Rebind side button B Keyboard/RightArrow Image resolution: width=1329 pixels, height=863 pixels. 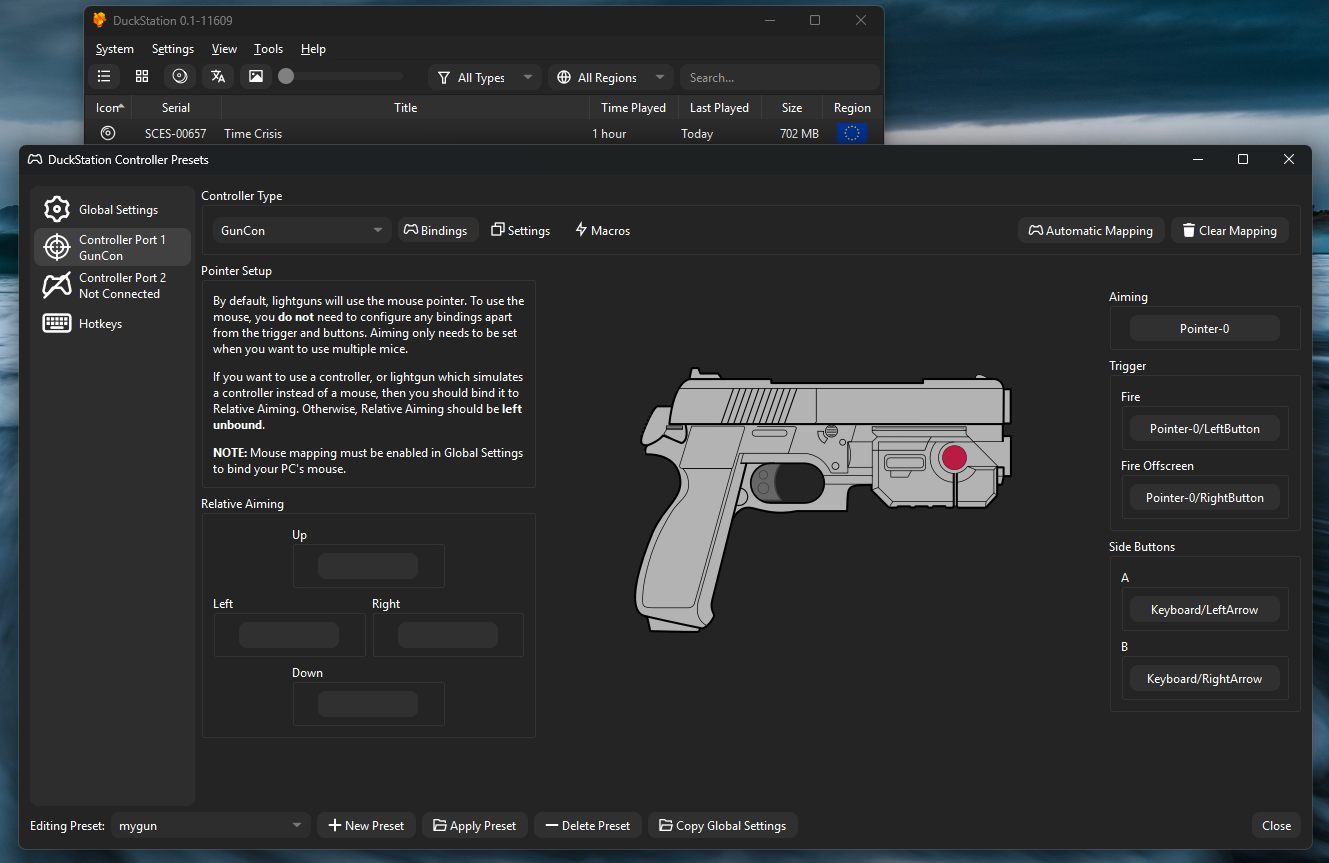[1205, 678]
